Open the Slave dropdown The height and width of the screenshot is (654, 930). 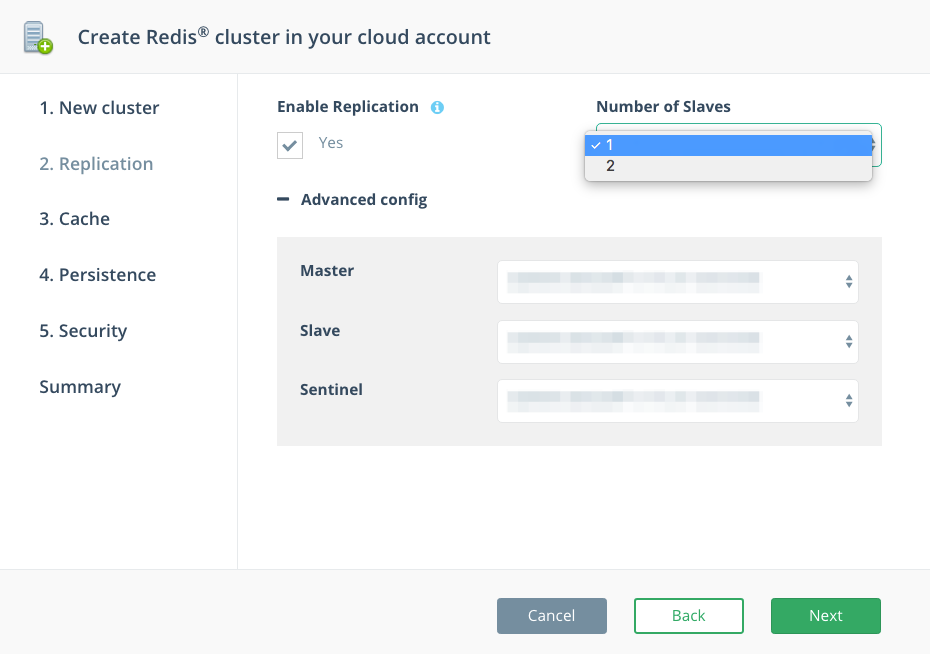pyautogui.click(x=678, y=342)
